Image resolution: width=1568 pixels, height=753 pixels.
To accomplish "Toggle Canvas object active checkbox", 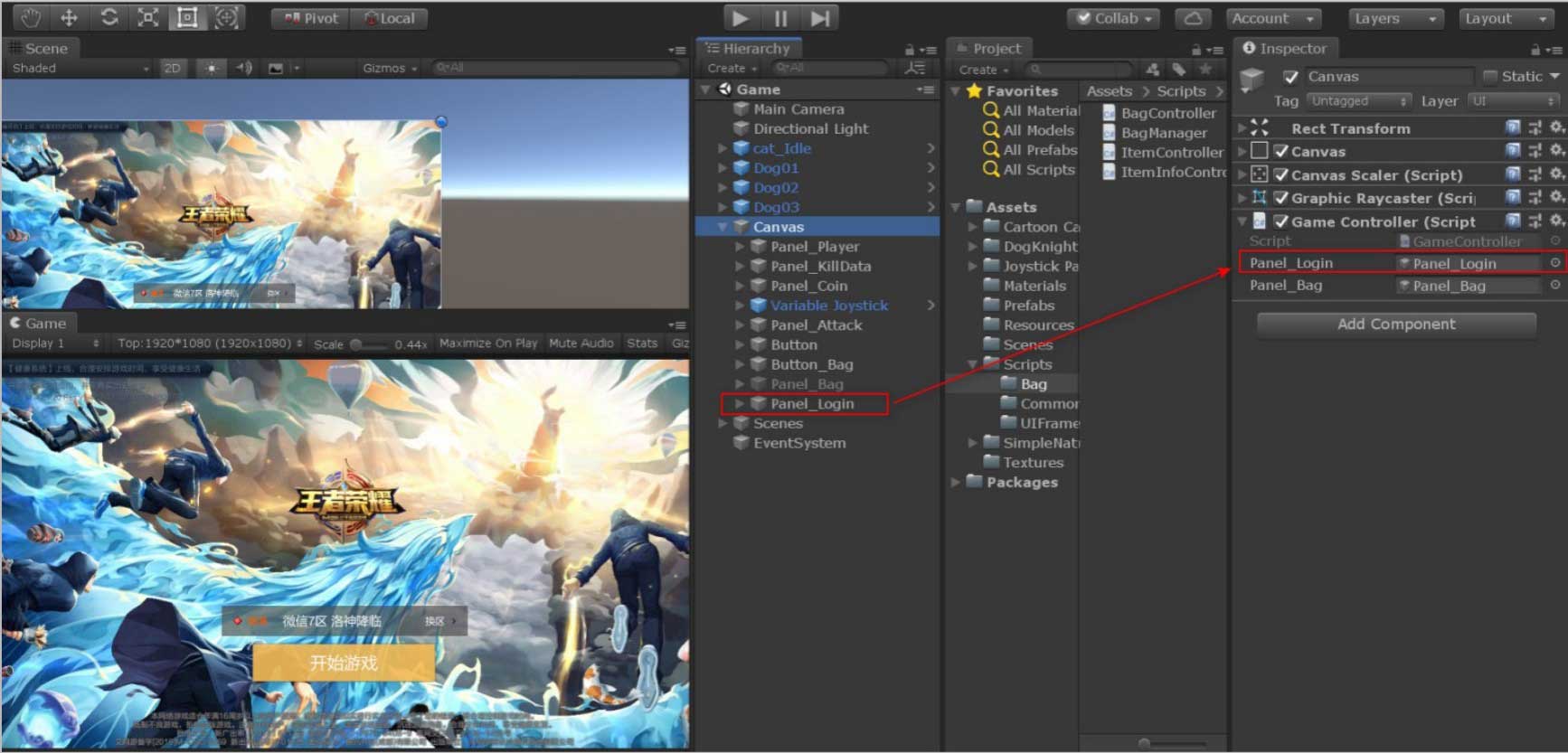I will click(1291, 77).
